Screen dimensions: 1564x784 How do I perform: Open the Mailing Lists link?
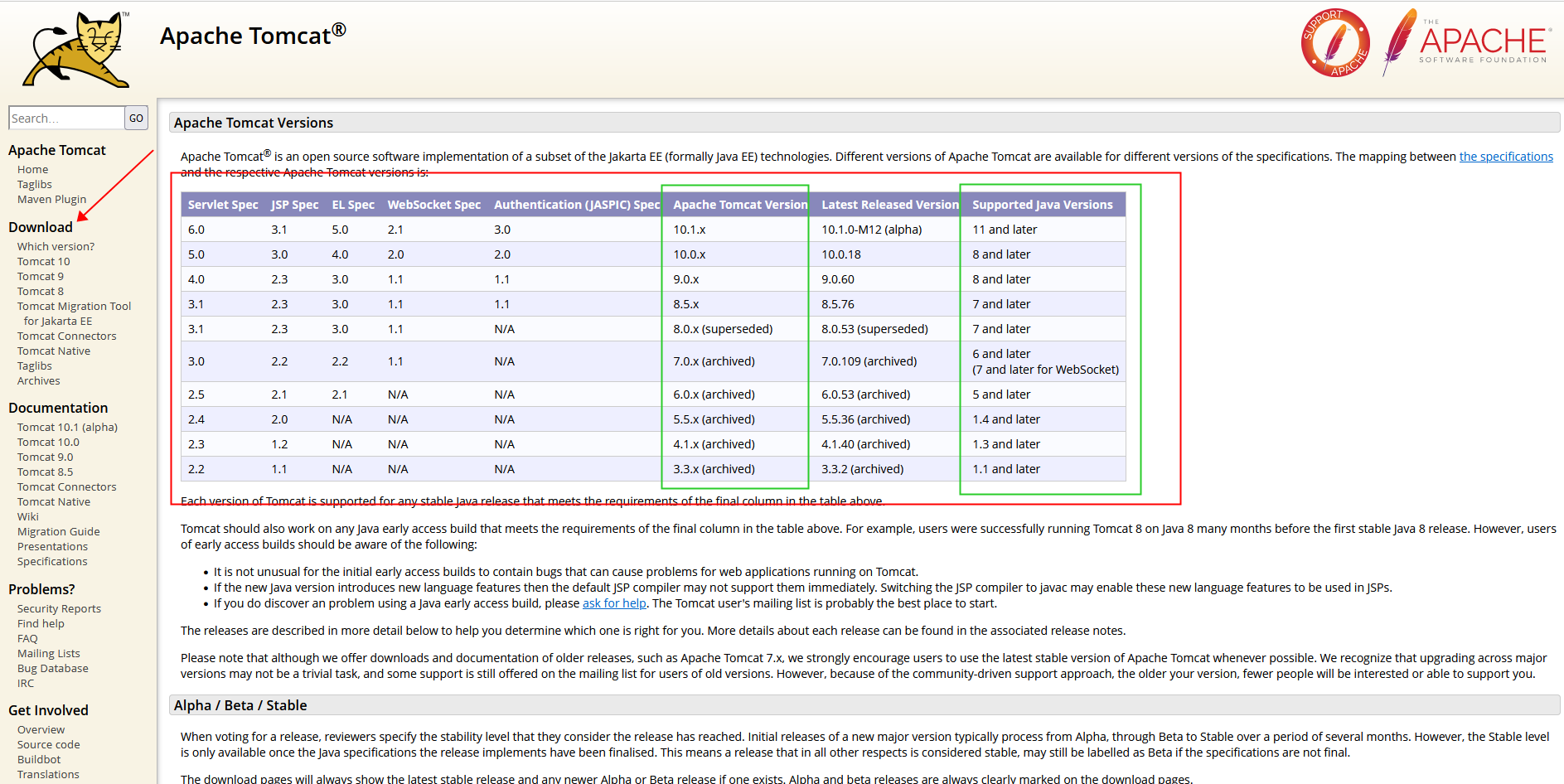pos(49,653)
